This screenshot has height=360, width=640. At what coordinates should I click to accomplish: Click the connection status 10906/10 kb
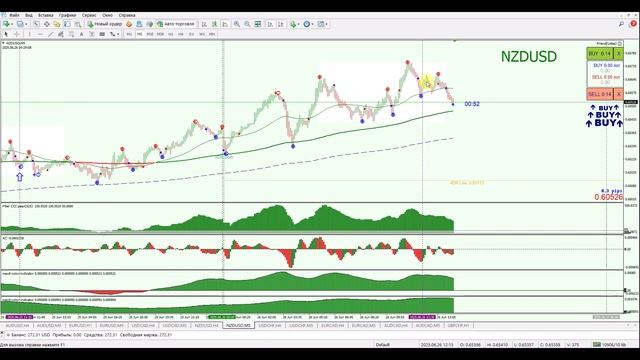pos(609,345)
